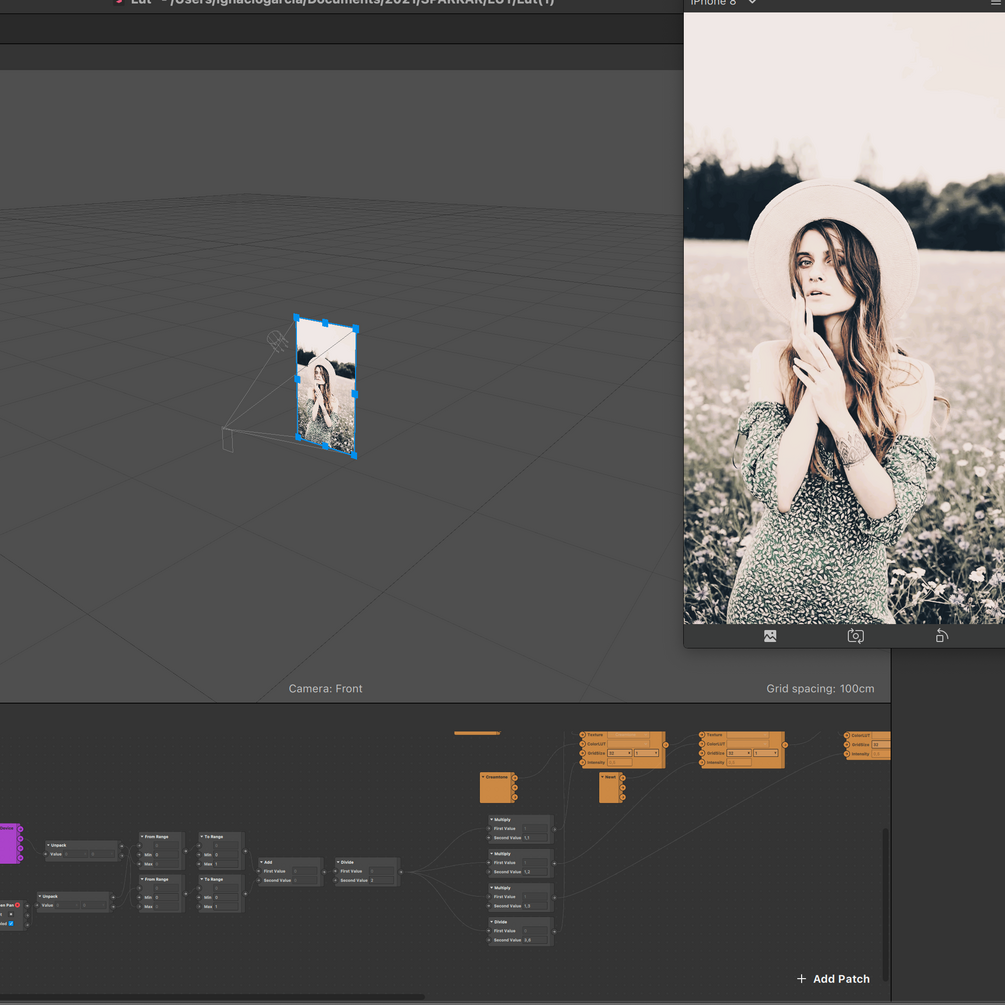
Task: Toggle the unchecked box on the Screen Pan patch
Action: (11, 914)
